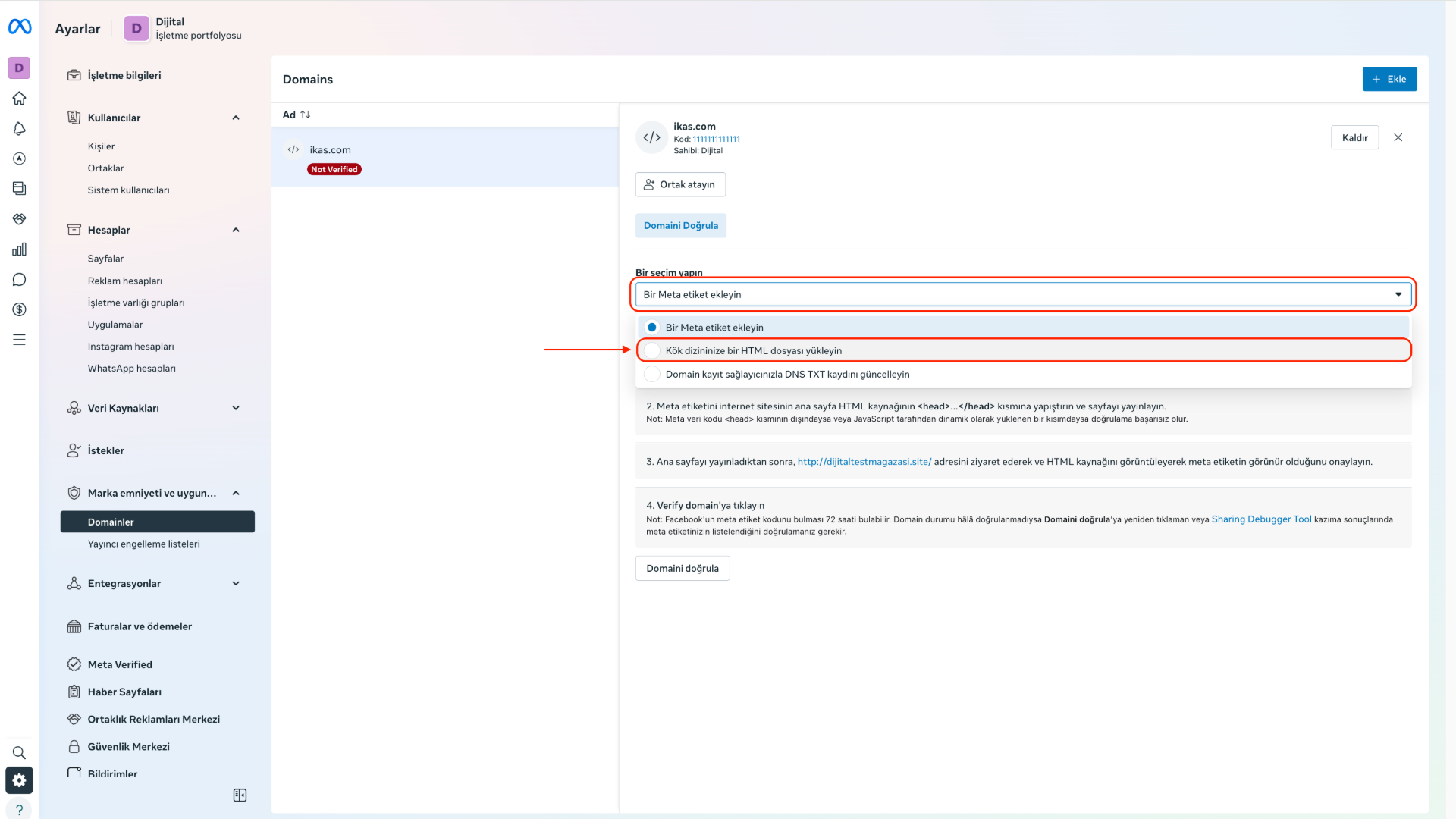Click the small D business icon in rail

click(19, 67)
